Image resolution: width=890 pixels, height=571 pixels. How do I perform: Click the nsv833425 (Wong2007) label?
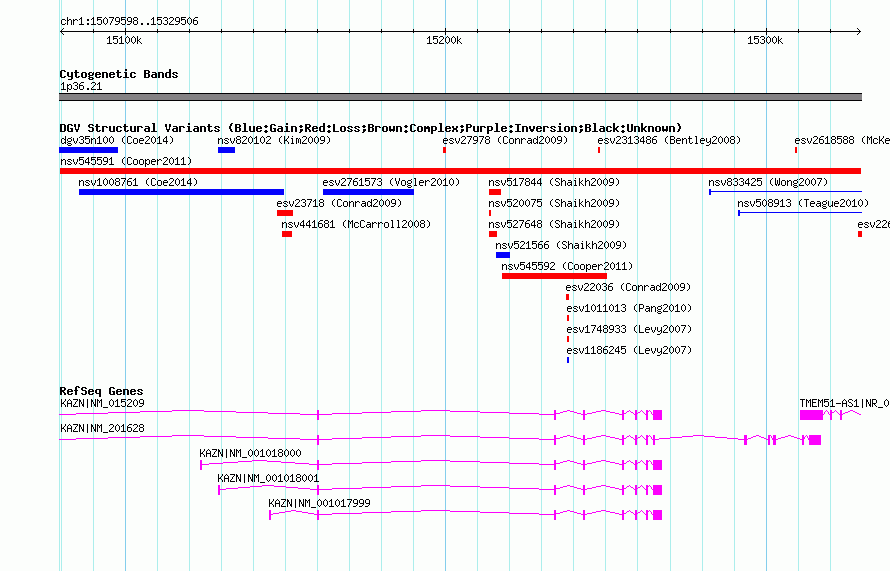[x=768, y=182]
